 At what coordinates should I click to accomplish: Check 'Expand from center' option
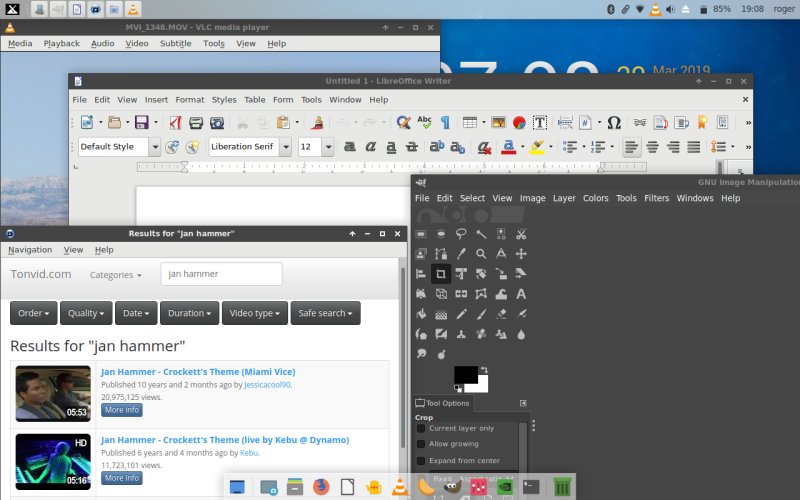(x=421, y=460)
